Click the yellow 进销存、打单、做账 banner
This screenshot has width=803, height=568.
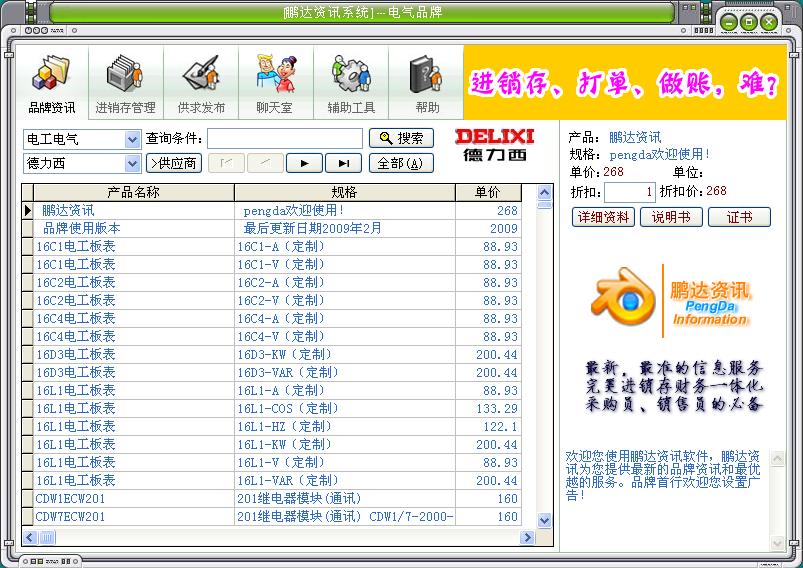624,82
